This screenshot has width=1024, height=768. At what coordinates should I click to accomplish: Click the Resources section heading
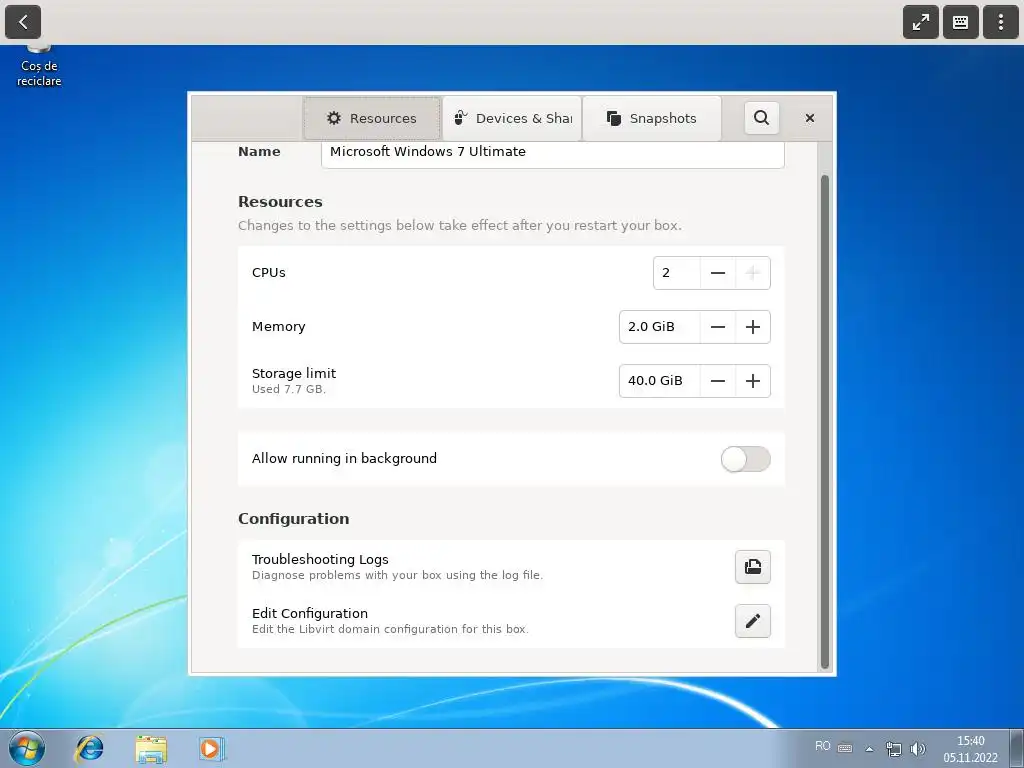(x=280, y=202)
